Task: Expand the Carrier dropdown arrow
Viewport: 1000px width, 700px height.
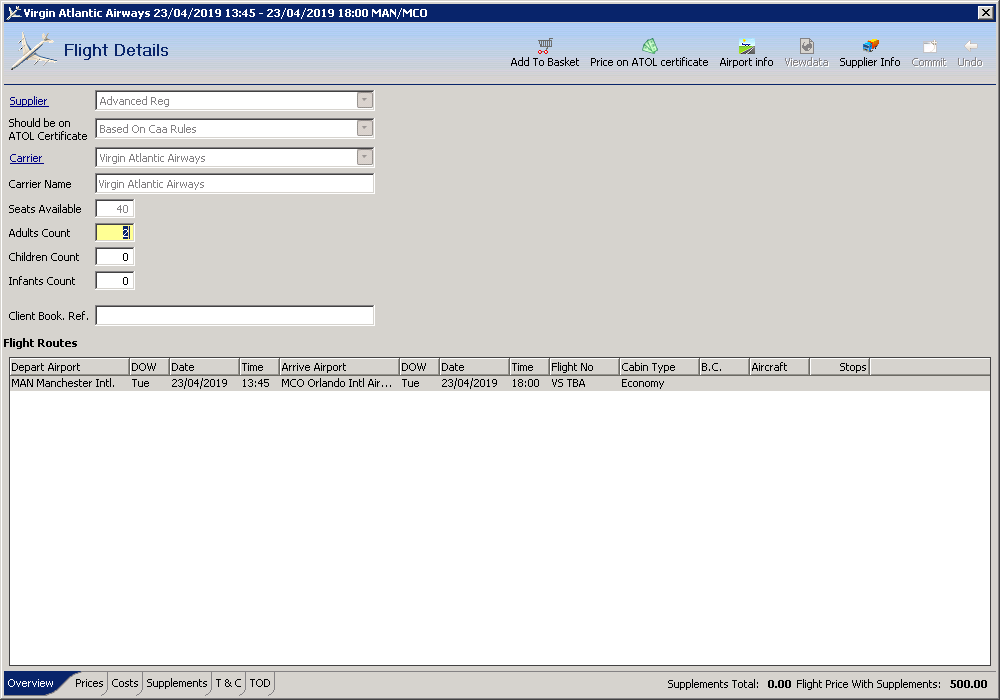Action: pyautogui.click(x=365, y=157)
